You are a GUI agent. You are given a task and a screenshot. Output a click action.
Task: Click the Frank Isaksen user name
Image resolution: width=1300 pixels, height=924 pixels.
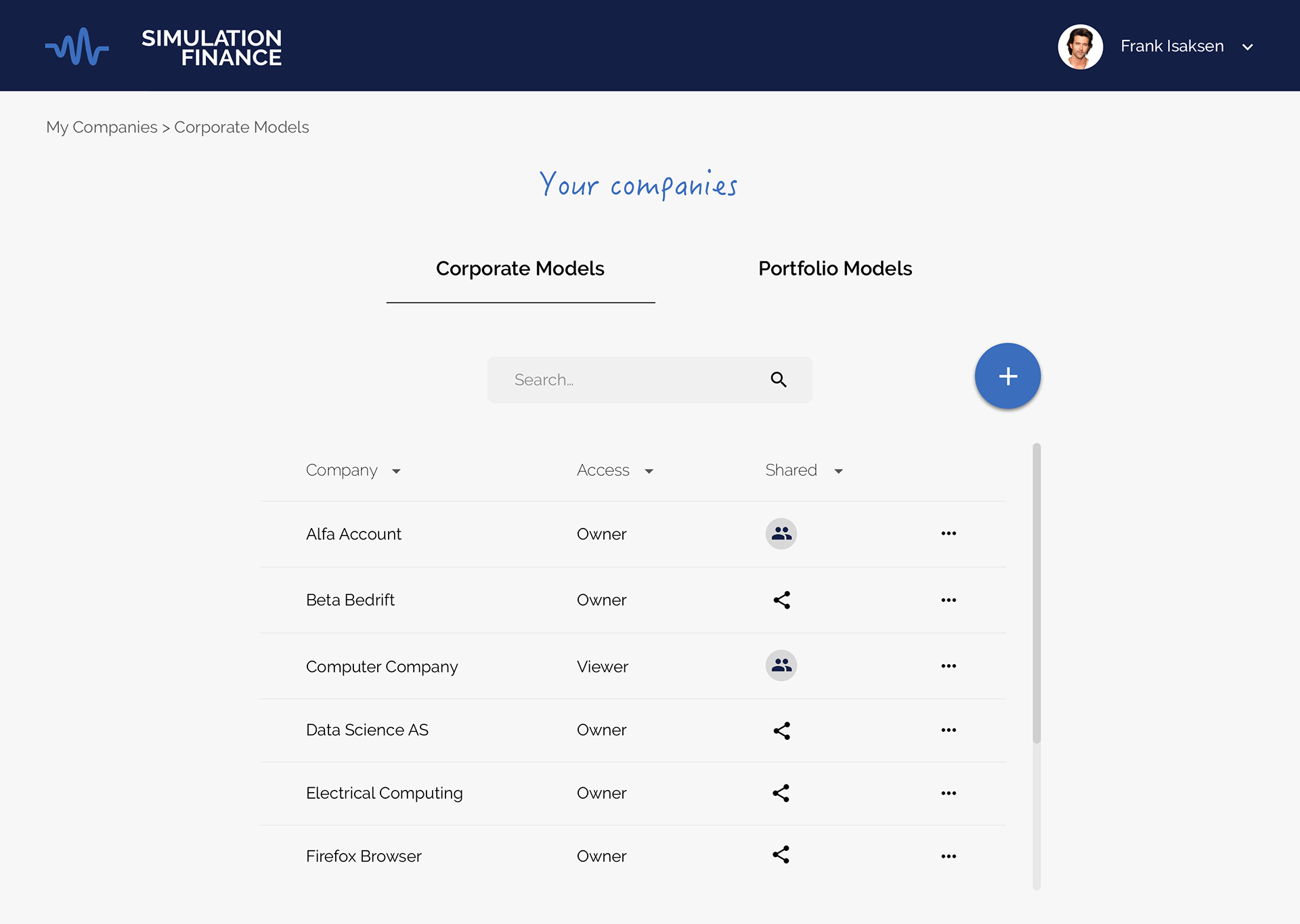point(1172,46)
